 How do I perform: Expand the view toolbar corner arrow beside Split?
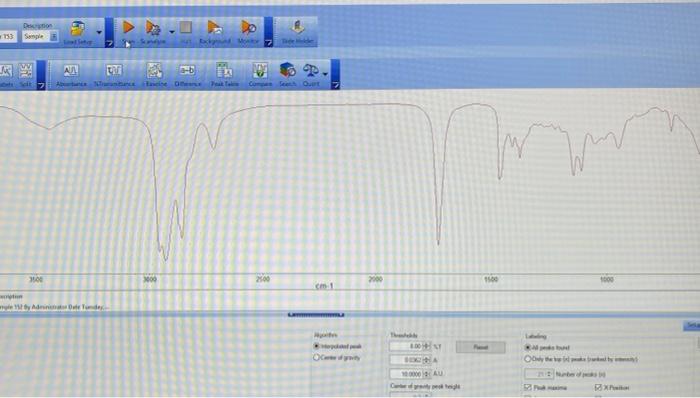[x=41, y=85]
